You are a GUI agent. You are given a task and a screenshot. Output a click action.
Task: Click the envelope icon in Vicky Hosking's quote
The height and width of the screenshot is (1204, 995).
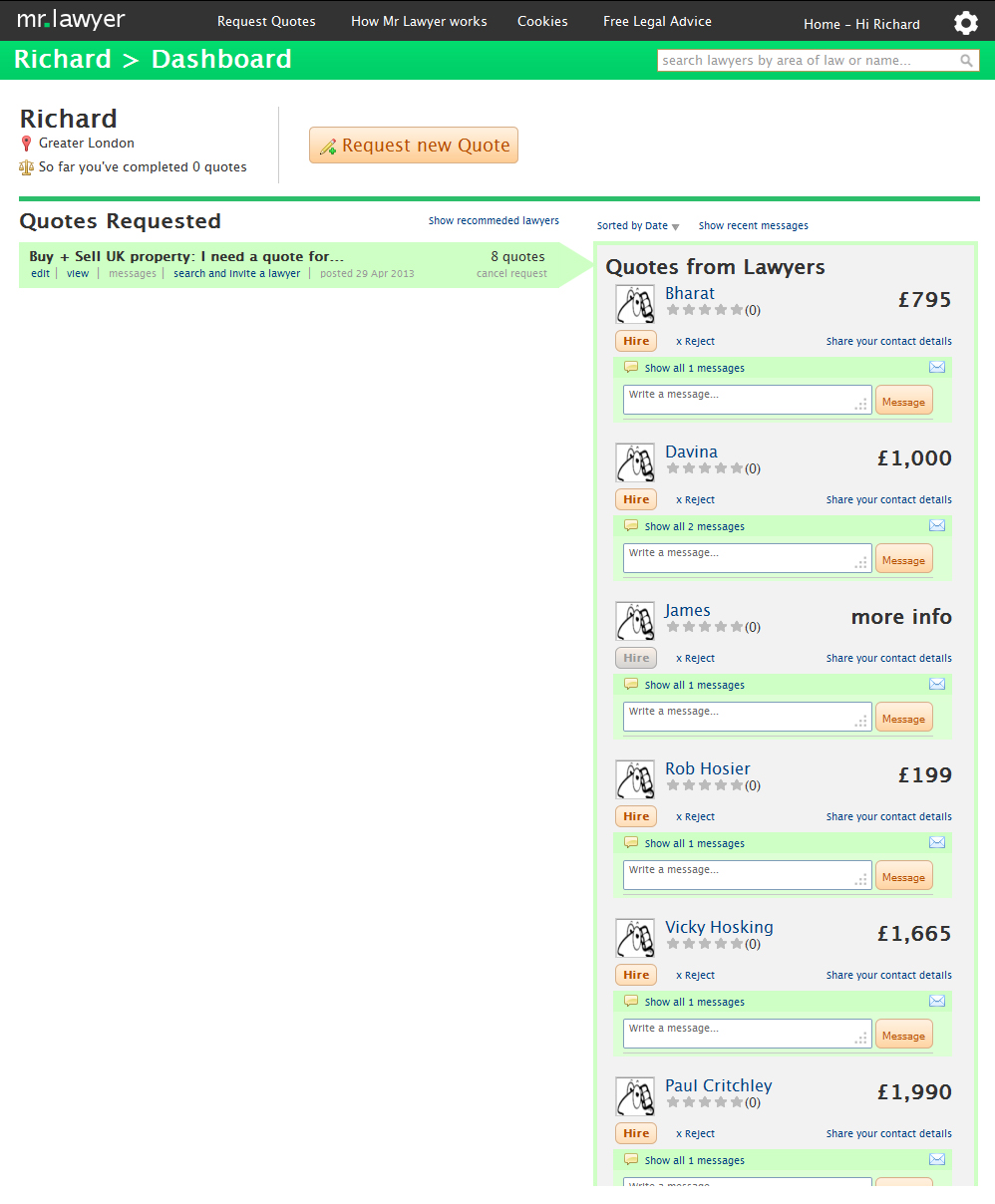(x=937, y=1001)
